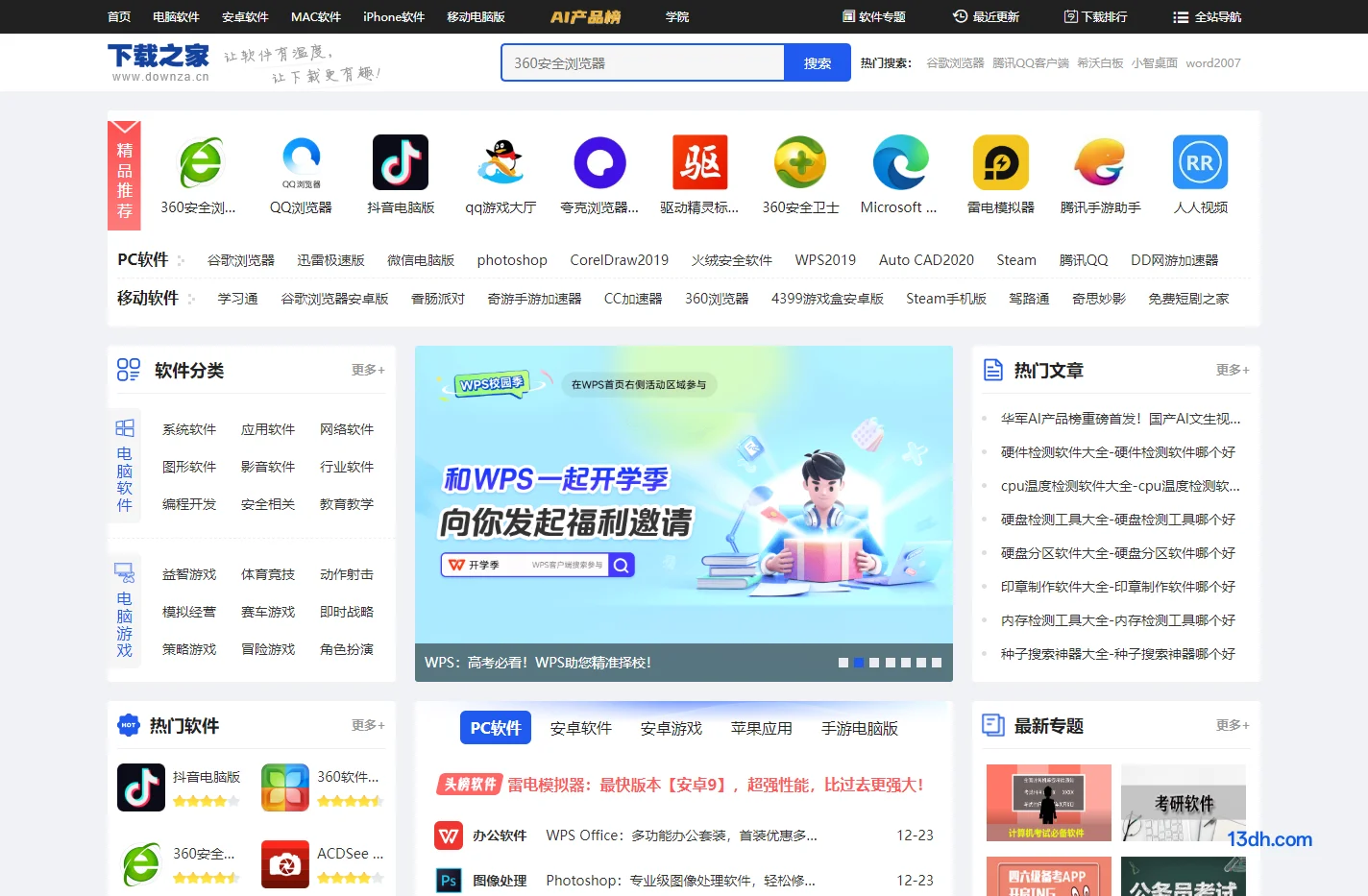Click the 软件分类 section icon

click(x=129, y=370)
